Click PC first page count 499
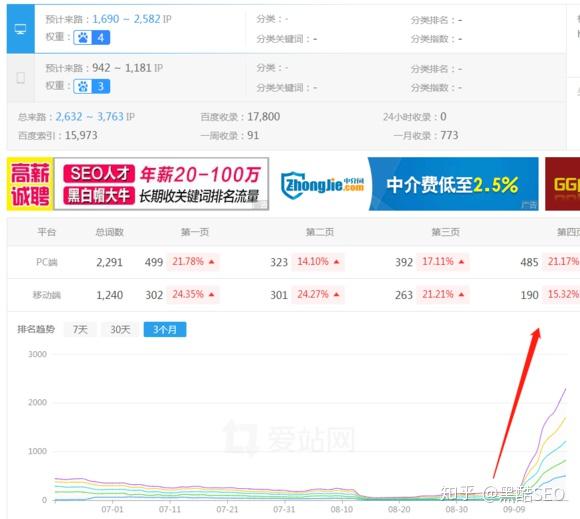580x519 pixels. pyautogui.click(x=154, y=262)
